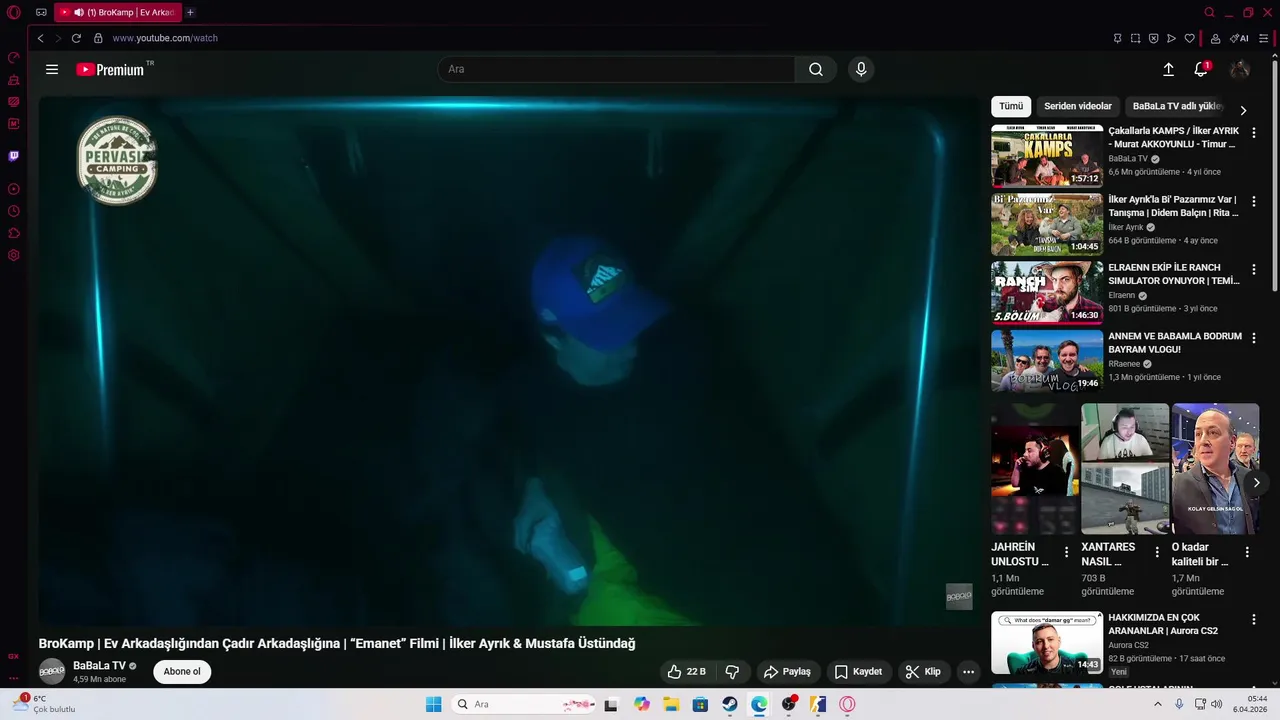Open the YouTube hamburger guide menu
Viewport: 1280px width, 720px height.
[52, 69]
